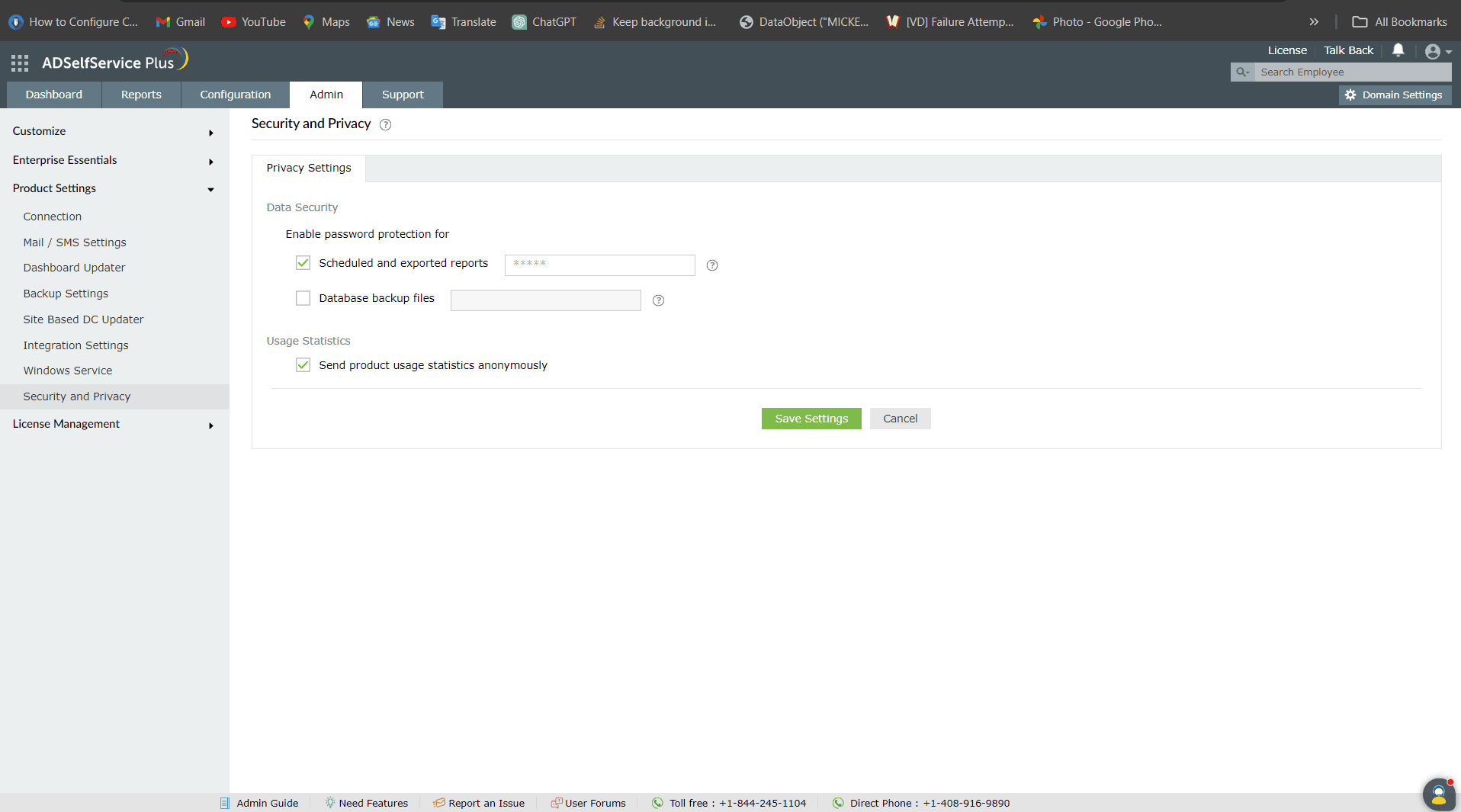Click the Admin Guide document icon
Screen dimensions: 1461x812
(x=225, y=803)
